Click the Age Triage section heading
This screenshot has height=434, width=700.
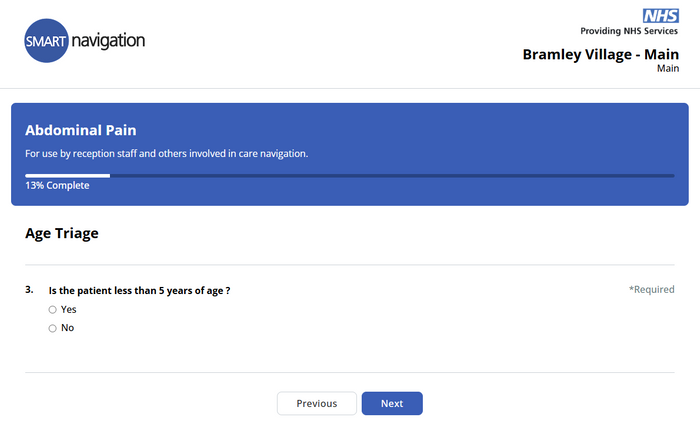[x=62, y=233]
